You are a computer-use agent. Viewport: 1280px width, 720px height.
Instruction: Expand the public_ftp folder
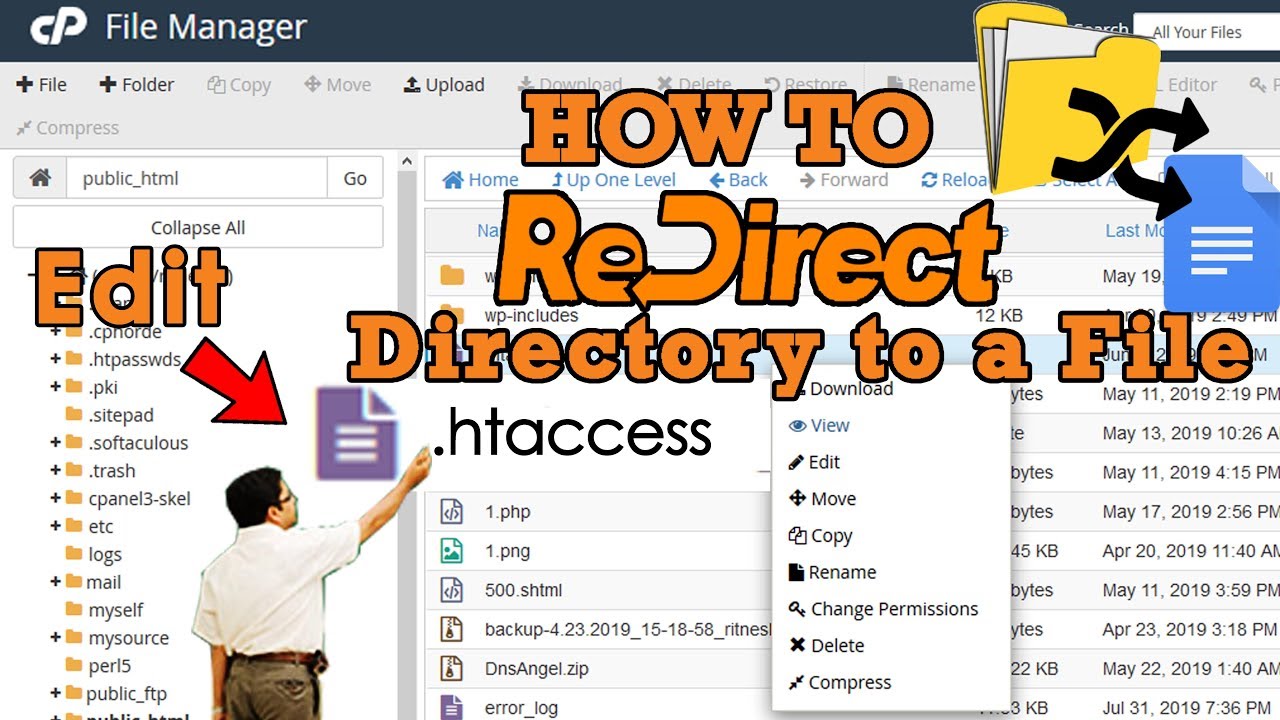[x=57, y=693]
